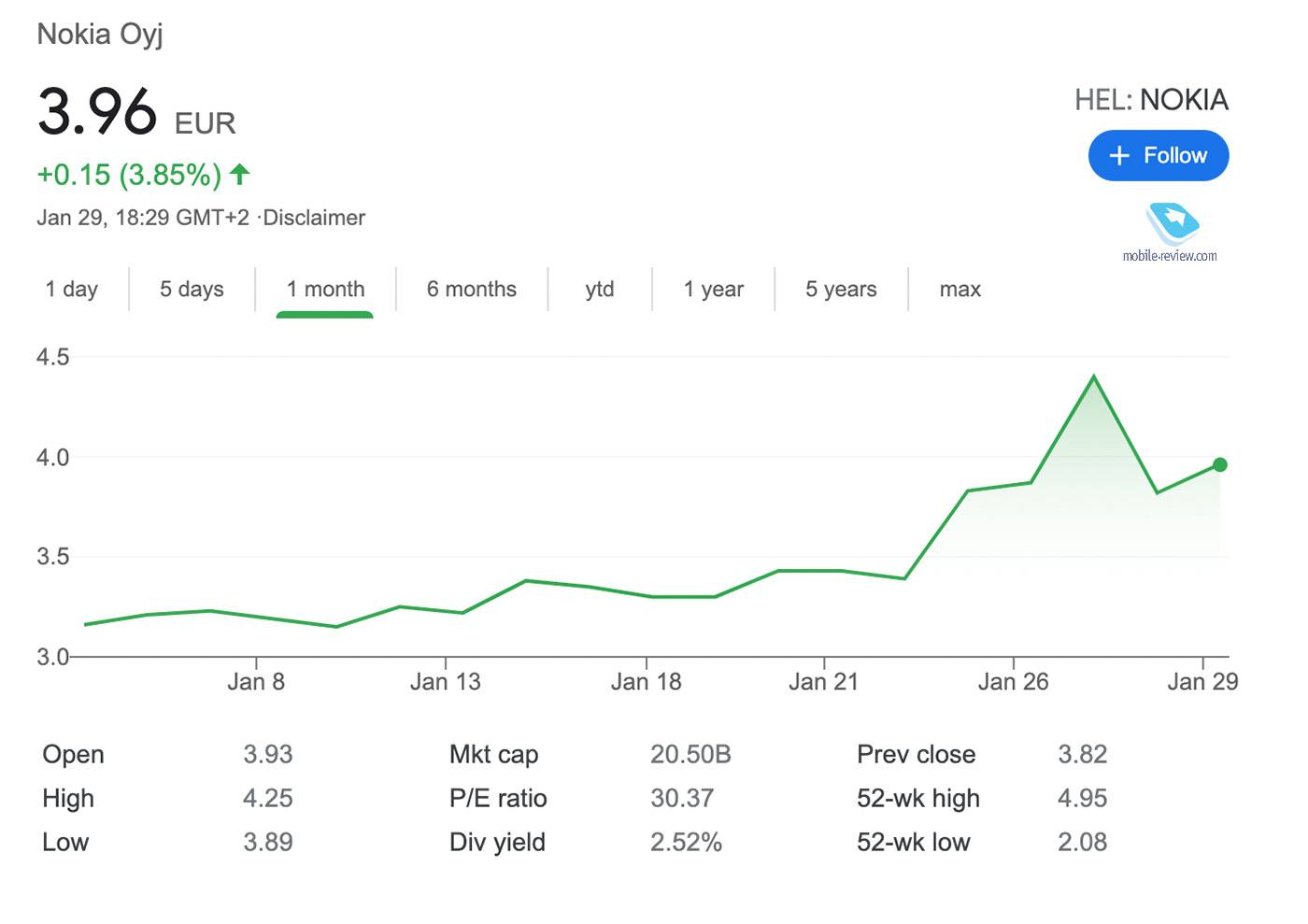Click the Prev close label
Viewport: 1308px width, 924px height.
pos(917,755)
